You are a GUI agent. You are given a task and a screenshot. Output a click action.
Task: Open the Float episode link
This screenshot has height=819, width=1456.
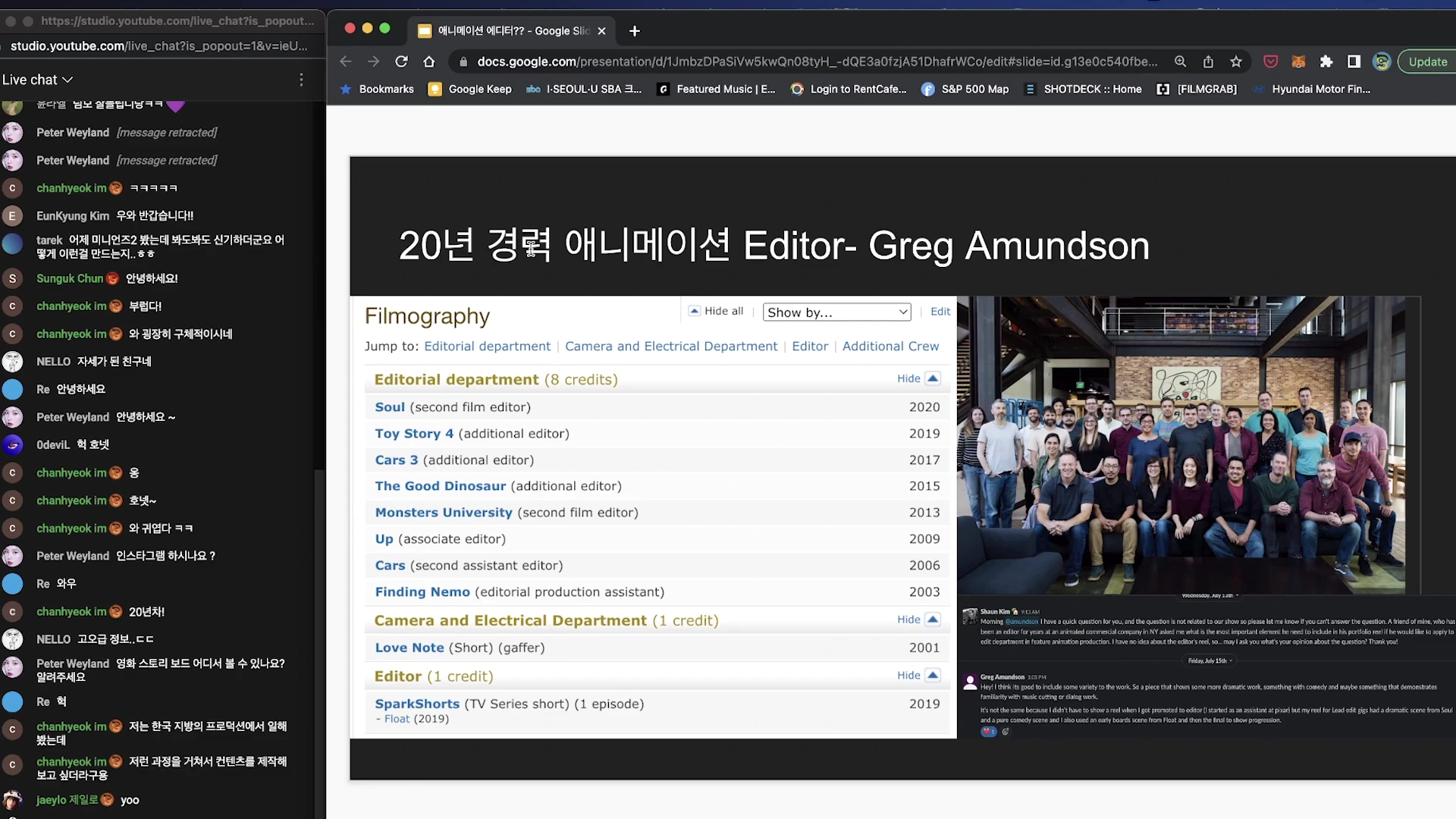click(397, 719)
